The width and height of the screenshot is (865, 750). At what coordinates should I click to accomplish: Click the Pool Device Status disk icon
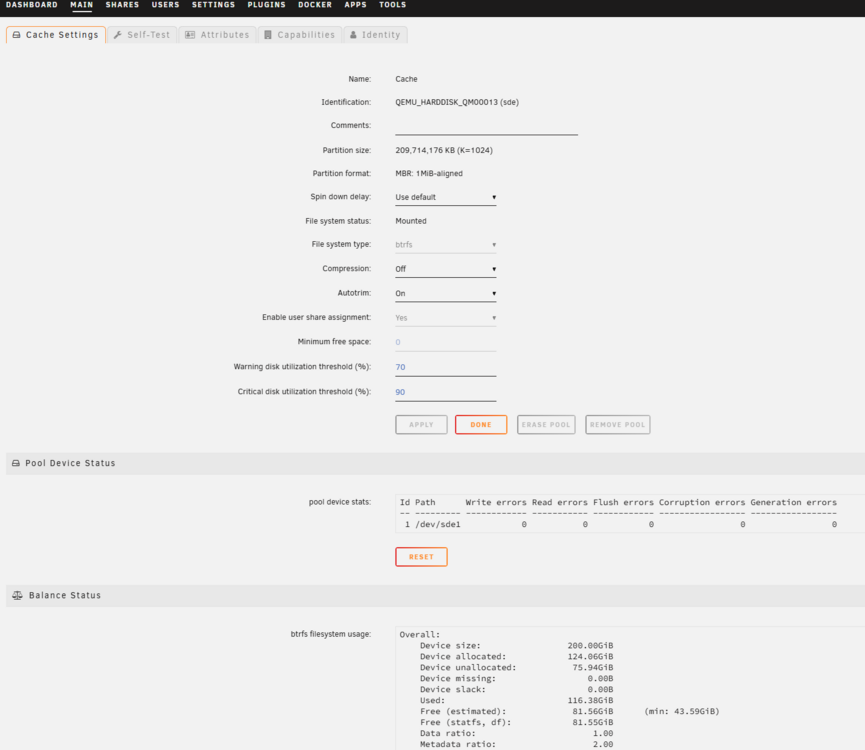coord(16,463)
